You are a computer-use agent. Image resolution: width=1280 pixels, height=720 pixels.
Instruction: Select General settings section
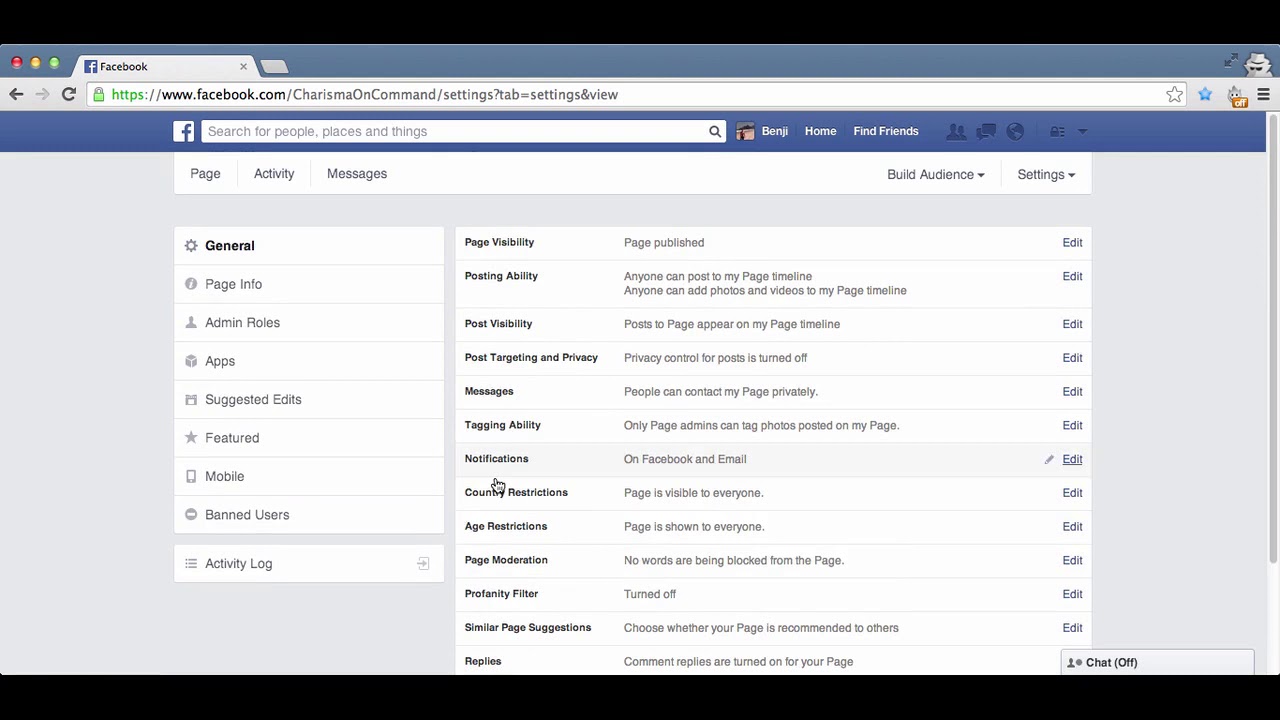coord(309,246)
